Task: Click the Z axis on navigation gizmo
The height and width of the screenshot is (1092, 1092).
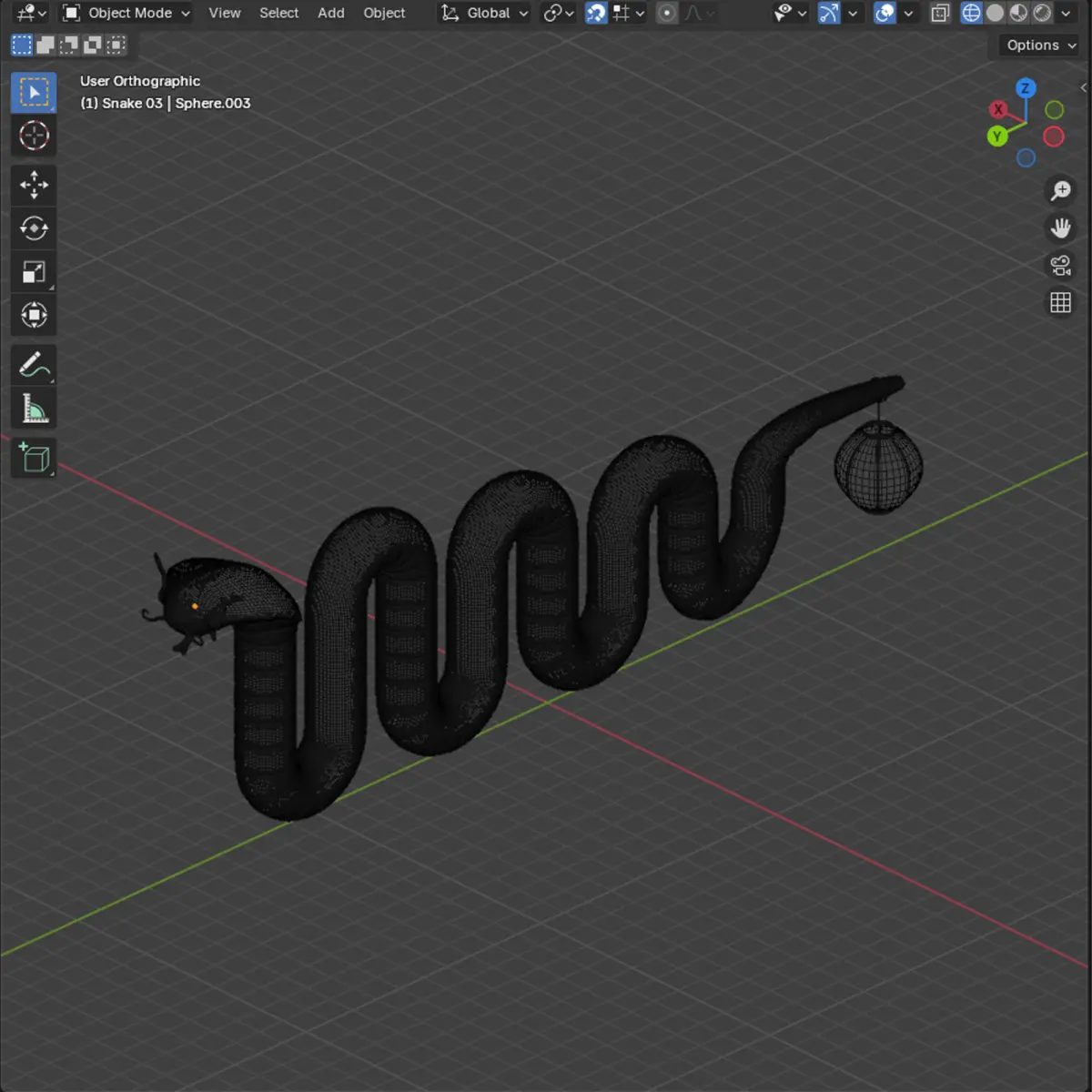Action: [x=1026, y=88]
